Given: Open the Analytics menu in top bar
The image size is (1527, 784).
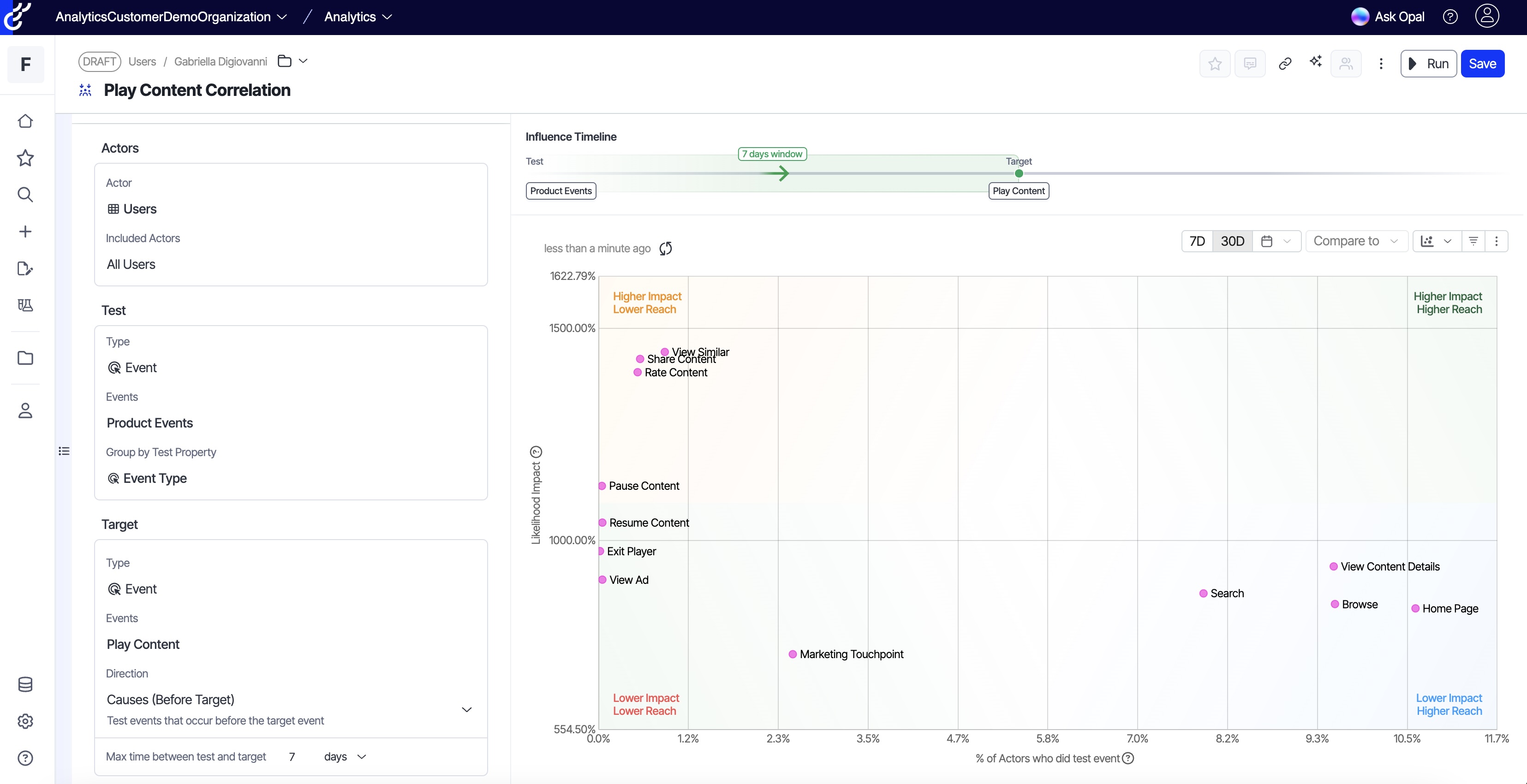Looking at the screenshot, I should coord(358,17).
